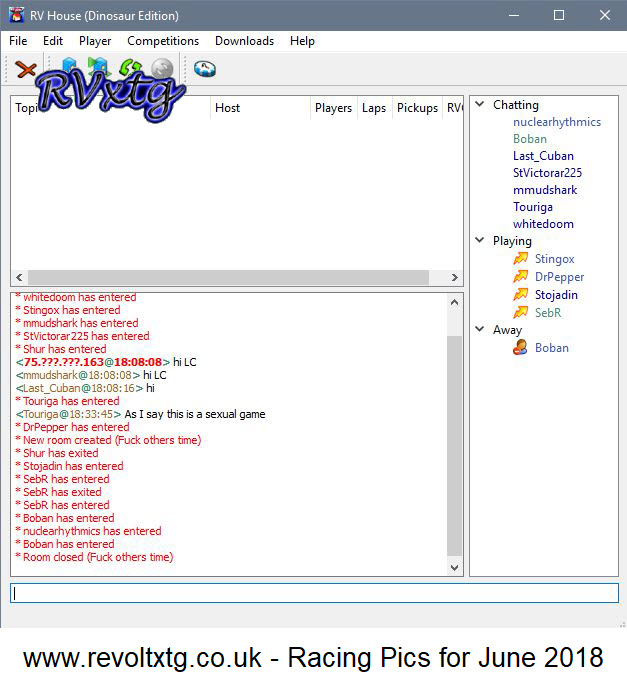Click the red X disconnect toolbar icon
Viewport: 627px width, 686px height.
[x=26, y=69]
